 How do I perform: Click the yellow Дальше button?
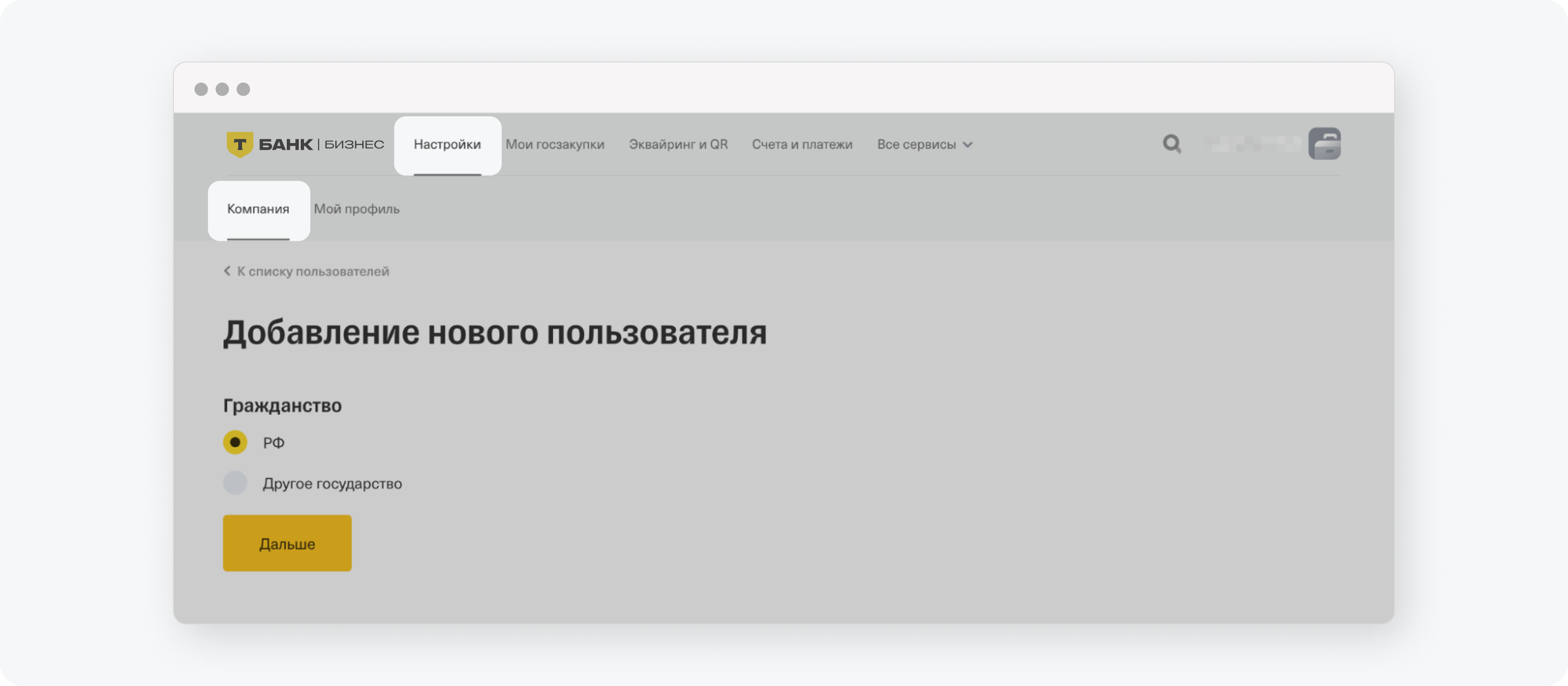point(287,543)
